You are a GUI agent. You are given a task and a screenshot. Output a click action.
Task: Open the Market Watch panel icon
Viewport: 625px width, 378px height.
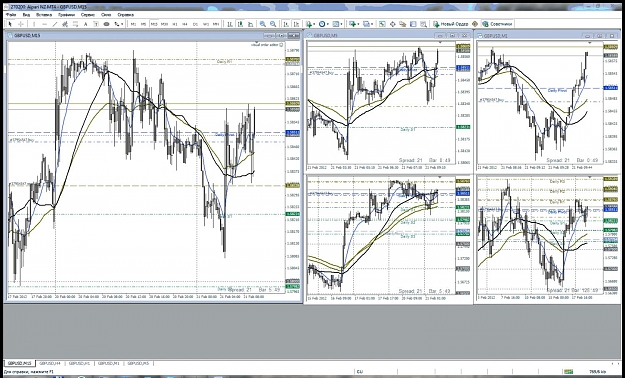pos(382,24)
